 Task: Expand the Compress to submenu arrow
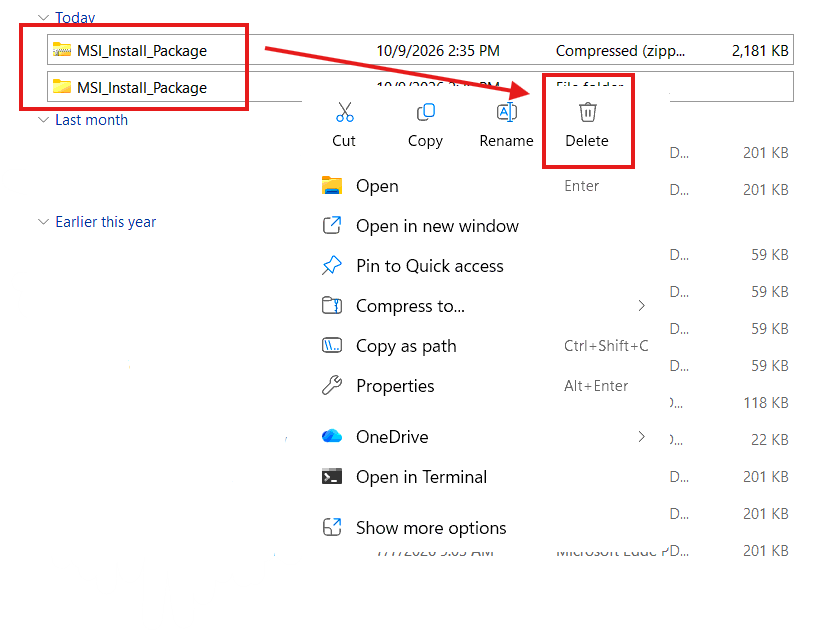pos(642,305)
